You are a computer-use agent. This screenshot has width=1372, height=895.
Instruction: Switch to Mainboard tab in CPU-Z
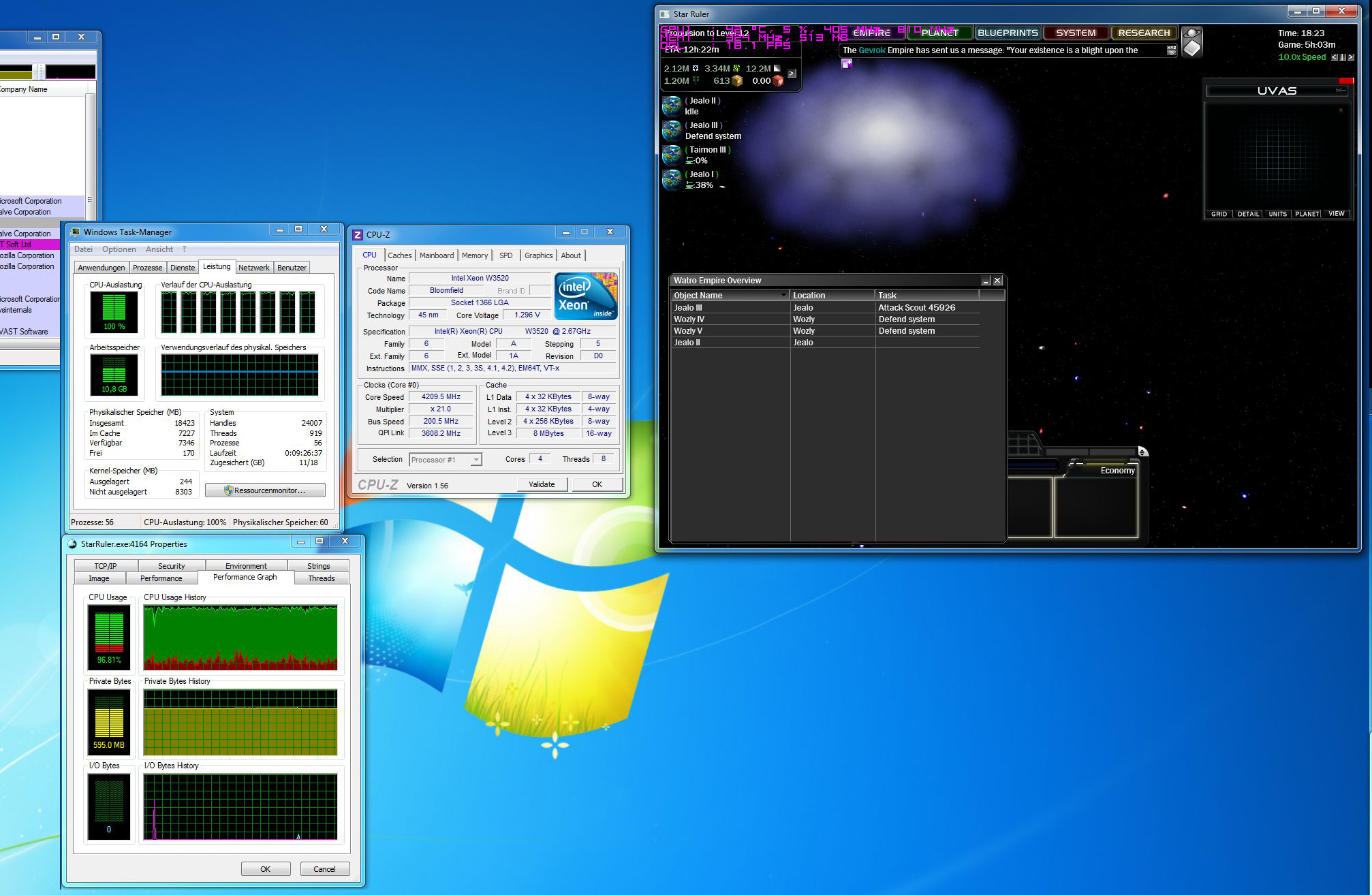pyautogui.click(x=437, y=255)
